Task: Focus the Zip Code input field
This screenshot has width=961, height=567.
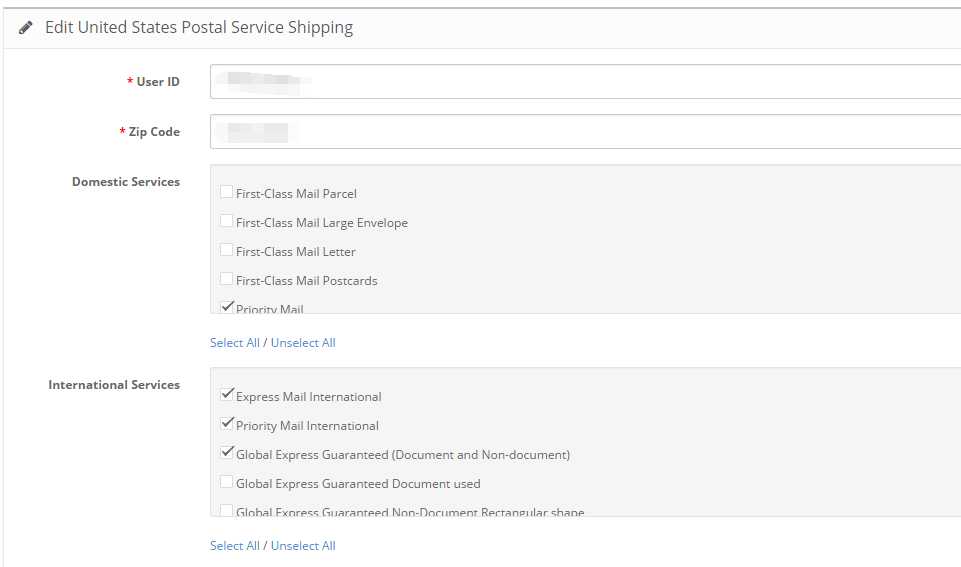Action: [585, 132]
